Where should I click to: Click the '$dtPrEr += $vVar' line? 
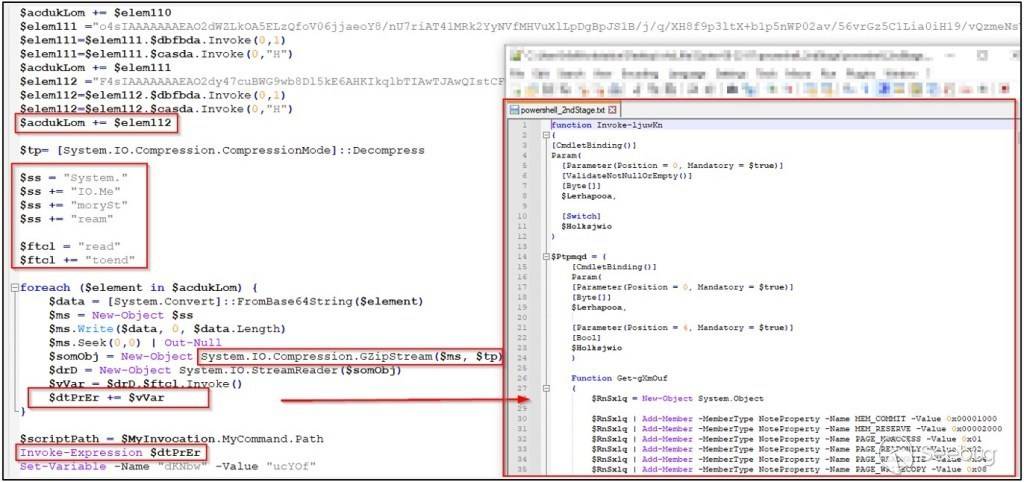click(x=106, y=397)
